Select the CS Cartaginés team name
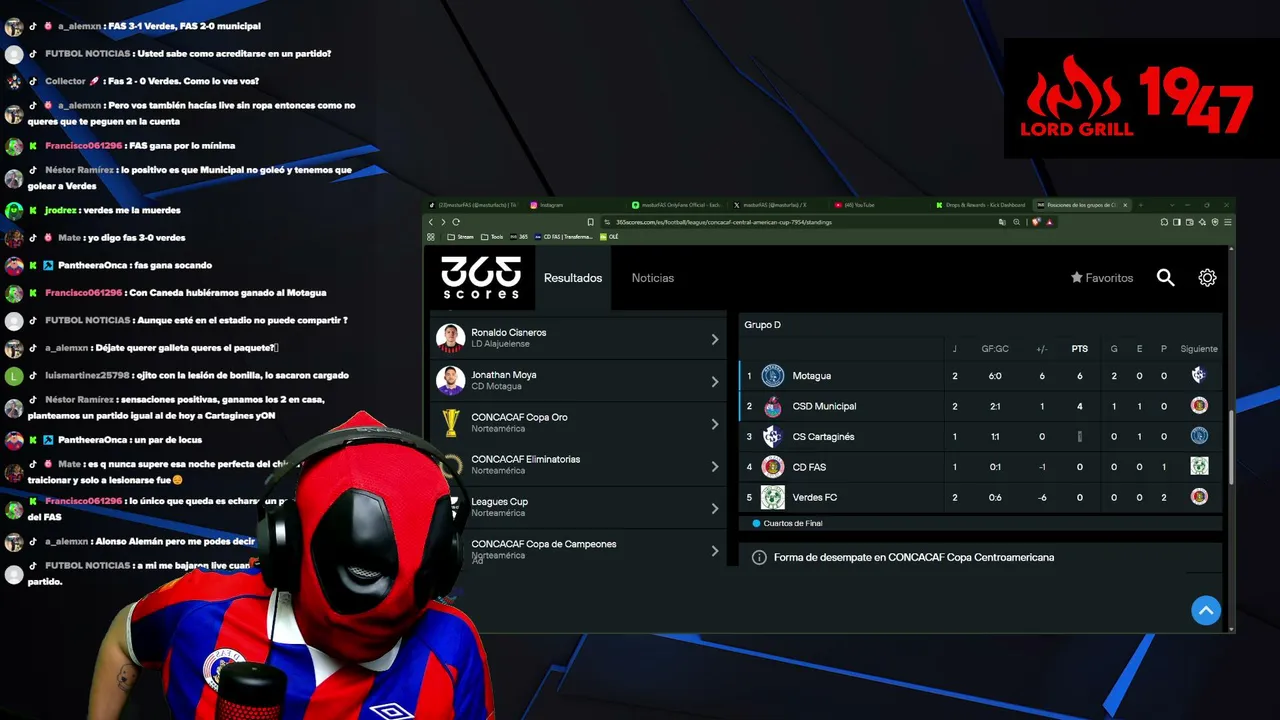 823,437
